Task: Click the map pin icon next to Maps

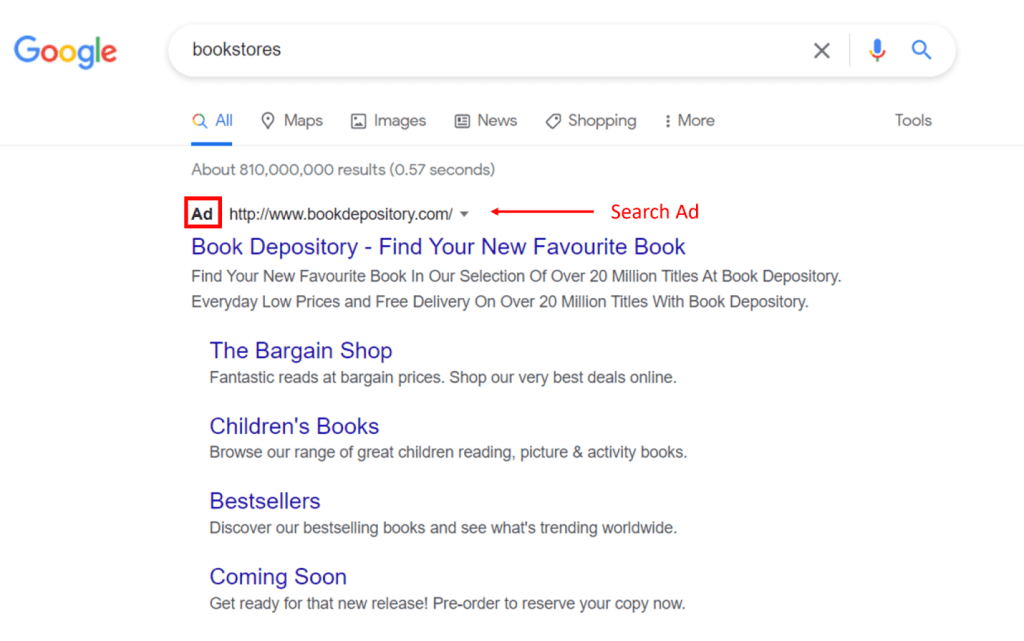Action: (268, 120)
